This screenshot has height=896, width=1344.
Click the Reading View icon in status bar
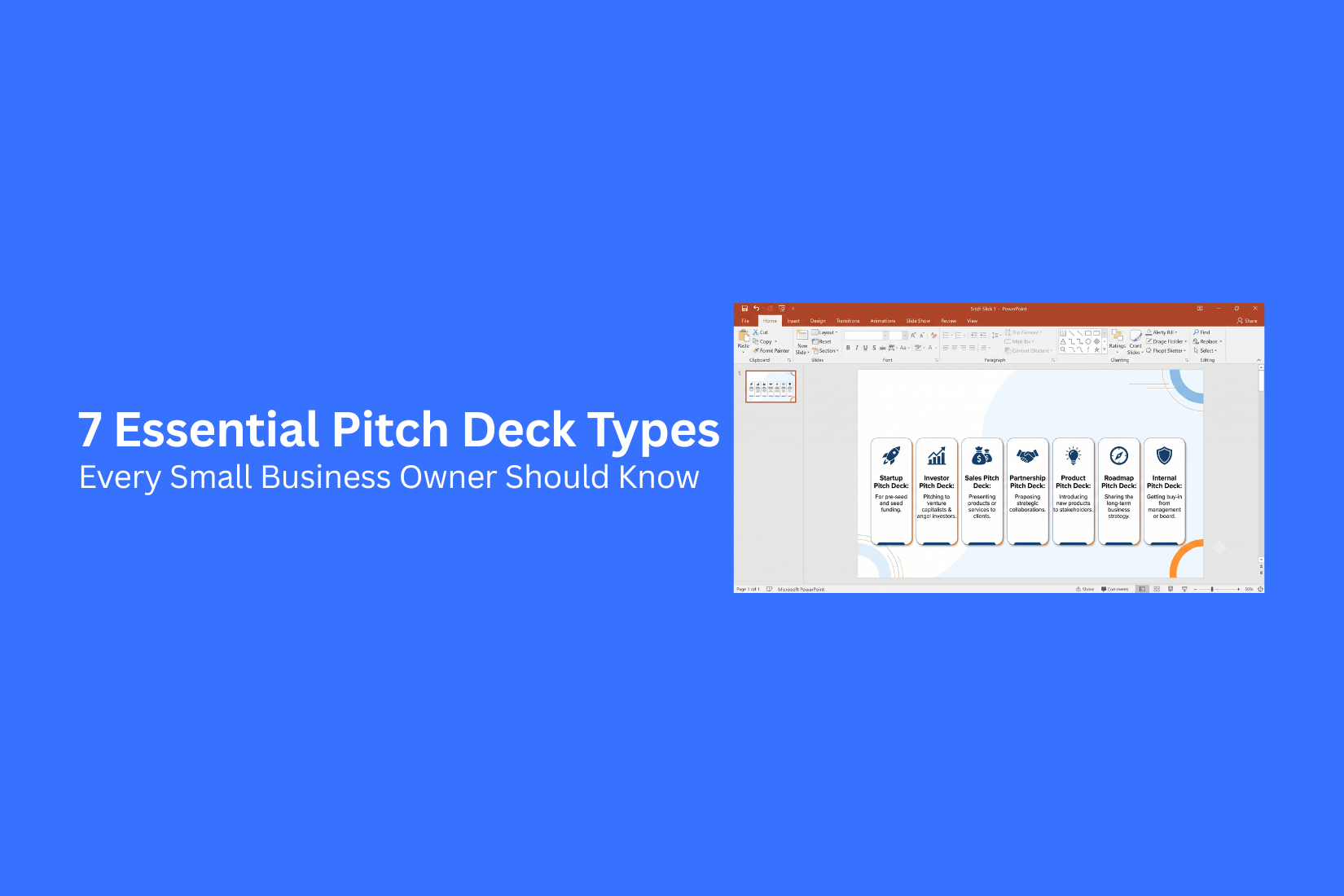point(1171,589)
